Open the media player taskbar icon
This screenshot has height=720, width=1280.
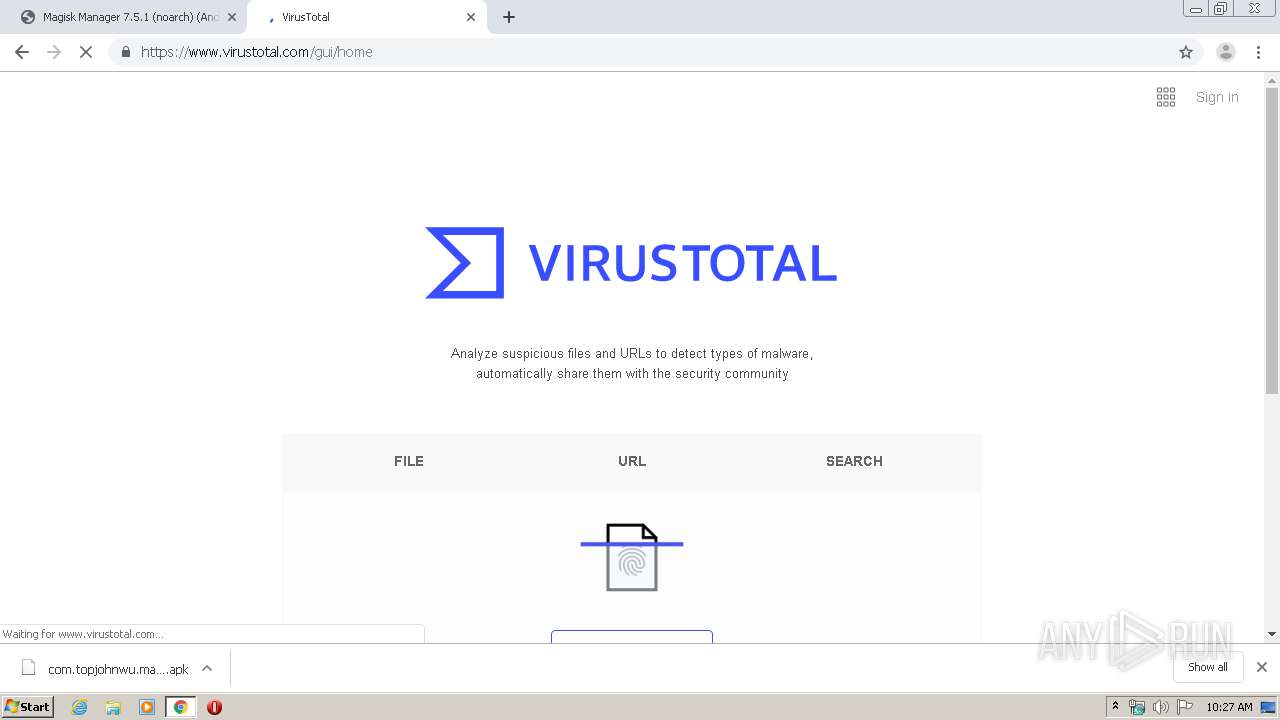[x=147, y=707]
